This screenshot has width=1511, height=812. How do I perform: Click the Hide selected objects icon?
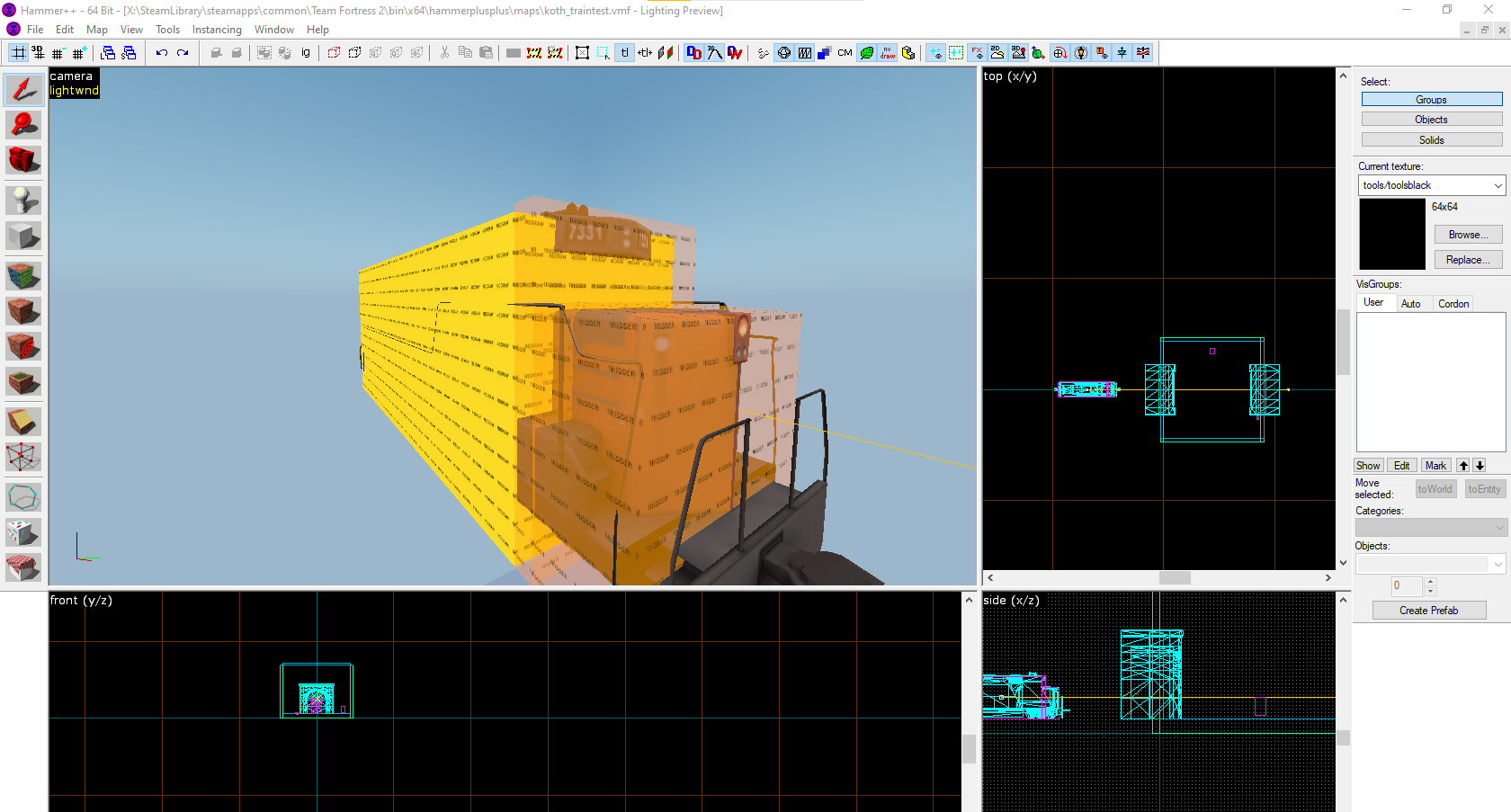pyautogui.click(x=334, y=53)
